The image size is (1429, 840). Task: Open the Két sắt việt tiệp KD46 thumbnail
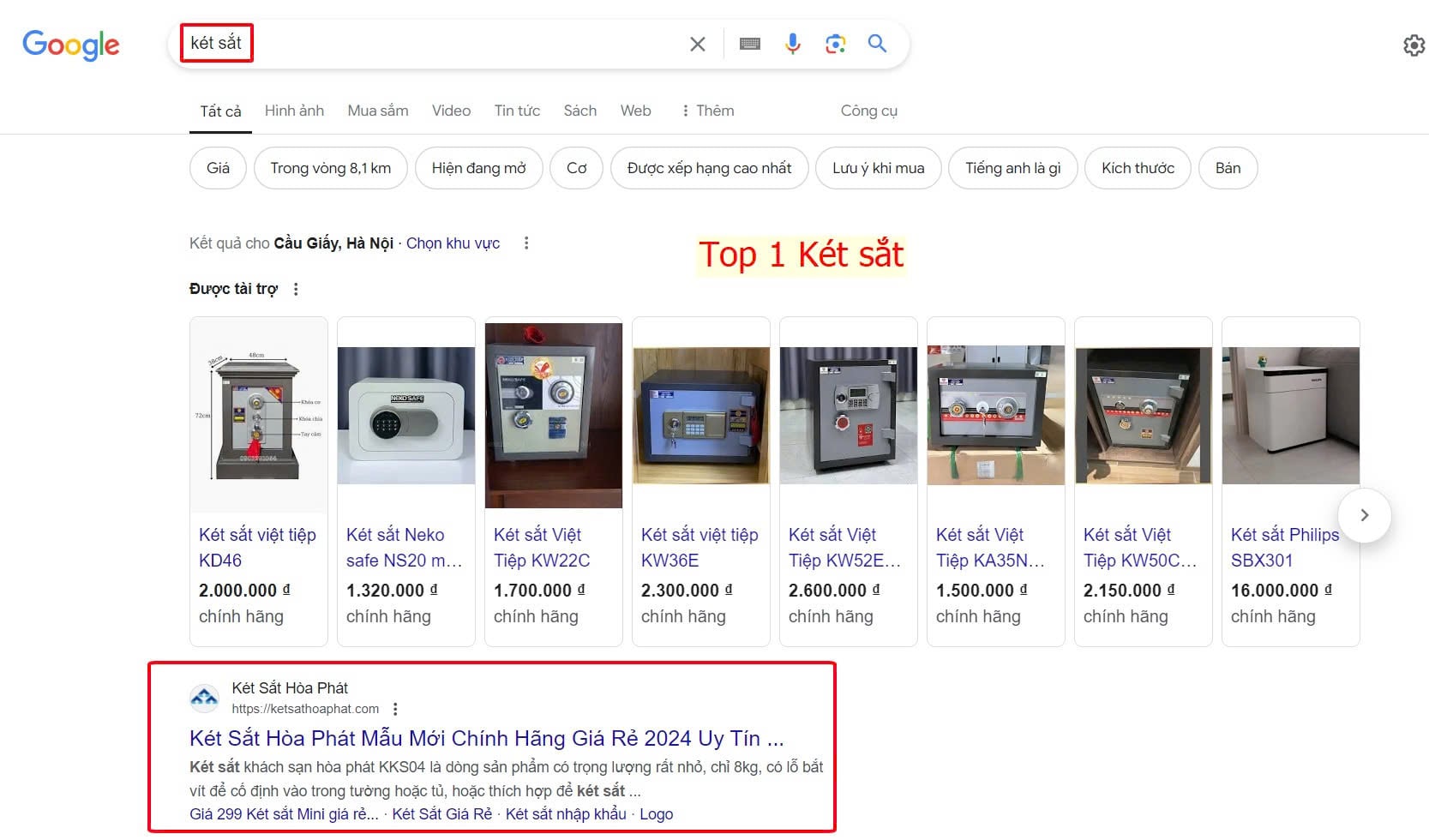point(258,416)
